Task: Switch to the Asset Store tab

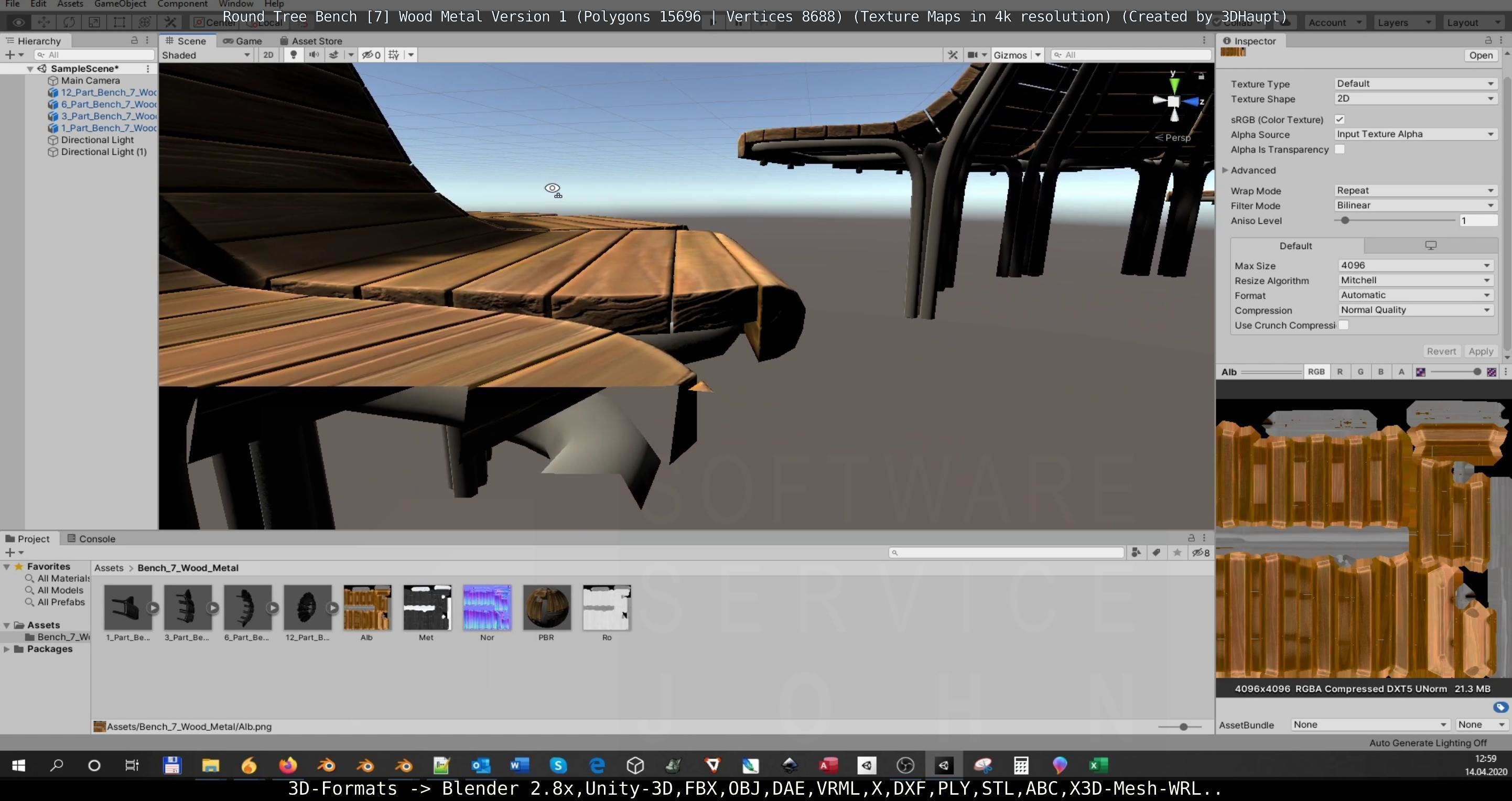Action: click(x=311, y=40)
